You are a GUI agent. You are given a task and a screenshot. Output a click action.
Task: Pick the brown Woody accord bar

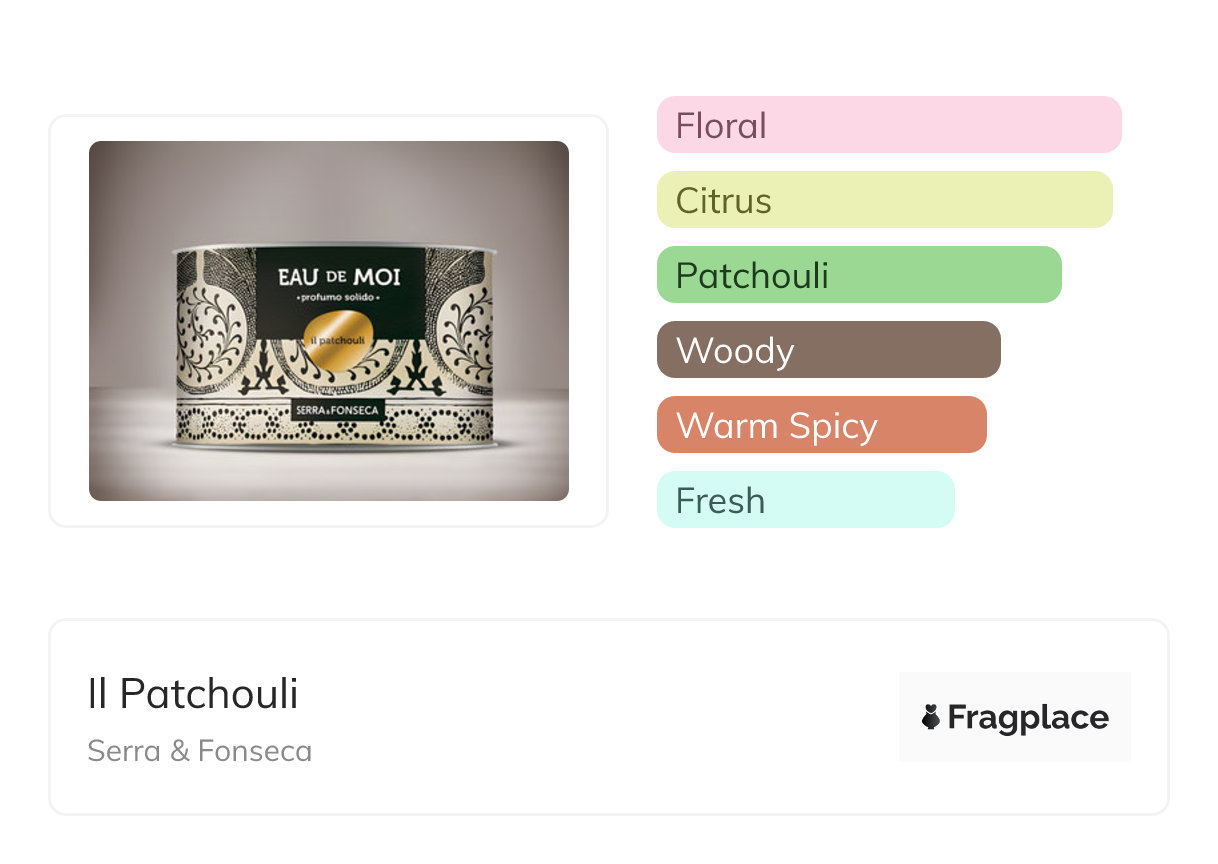pyautogui.click(x=828, y=350)
